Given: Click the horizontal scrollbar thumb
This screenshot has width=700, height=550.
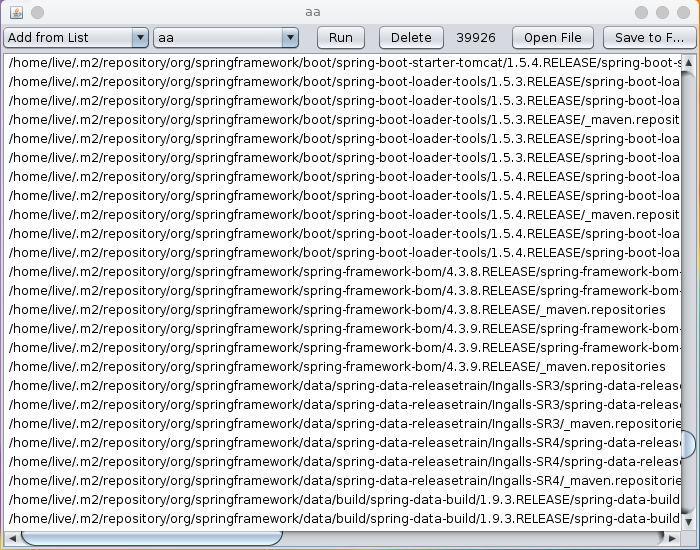Looking at the screenshot, I should click(x=152, y=538).
